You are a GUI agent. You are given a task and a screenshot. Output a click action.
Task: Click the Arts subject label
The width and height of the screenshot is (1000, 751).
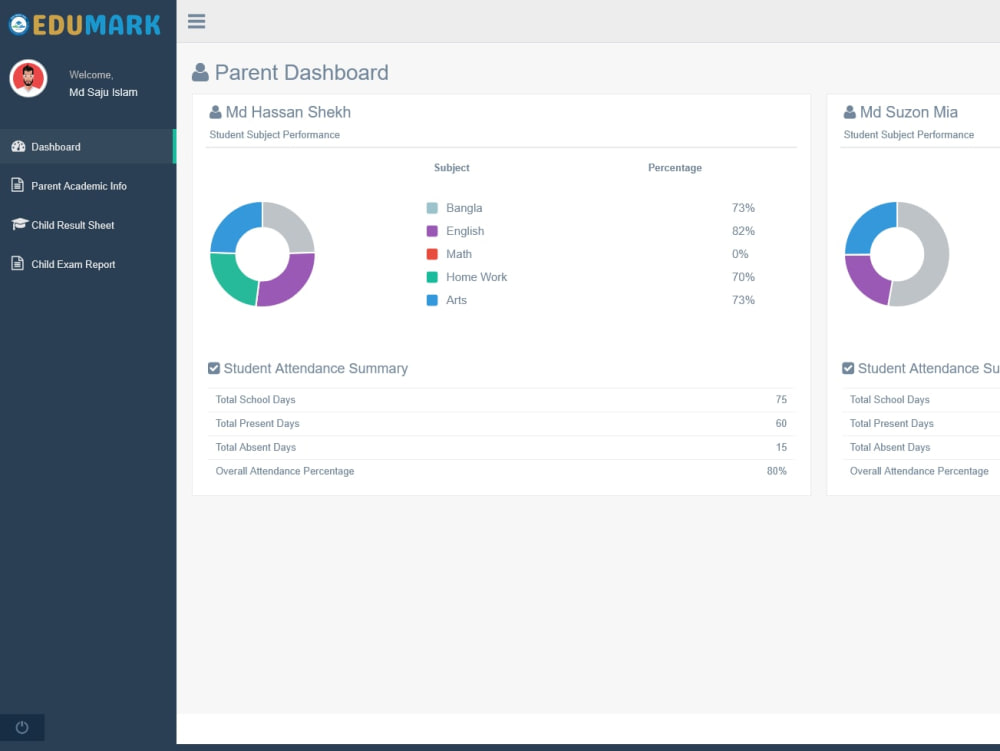tap(457, 300)
